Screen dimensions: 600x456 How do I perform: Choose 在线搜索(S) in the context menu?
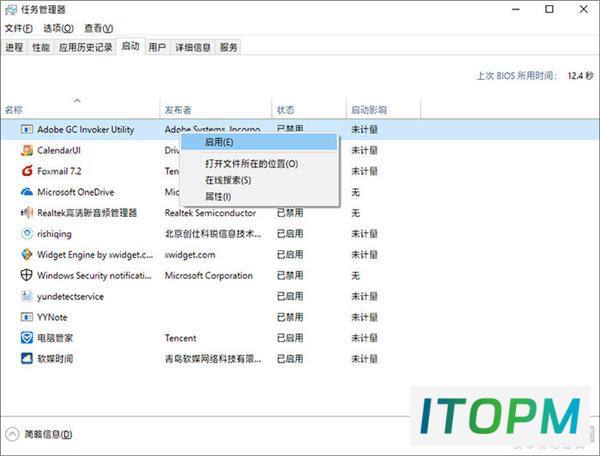click(259, 180)
